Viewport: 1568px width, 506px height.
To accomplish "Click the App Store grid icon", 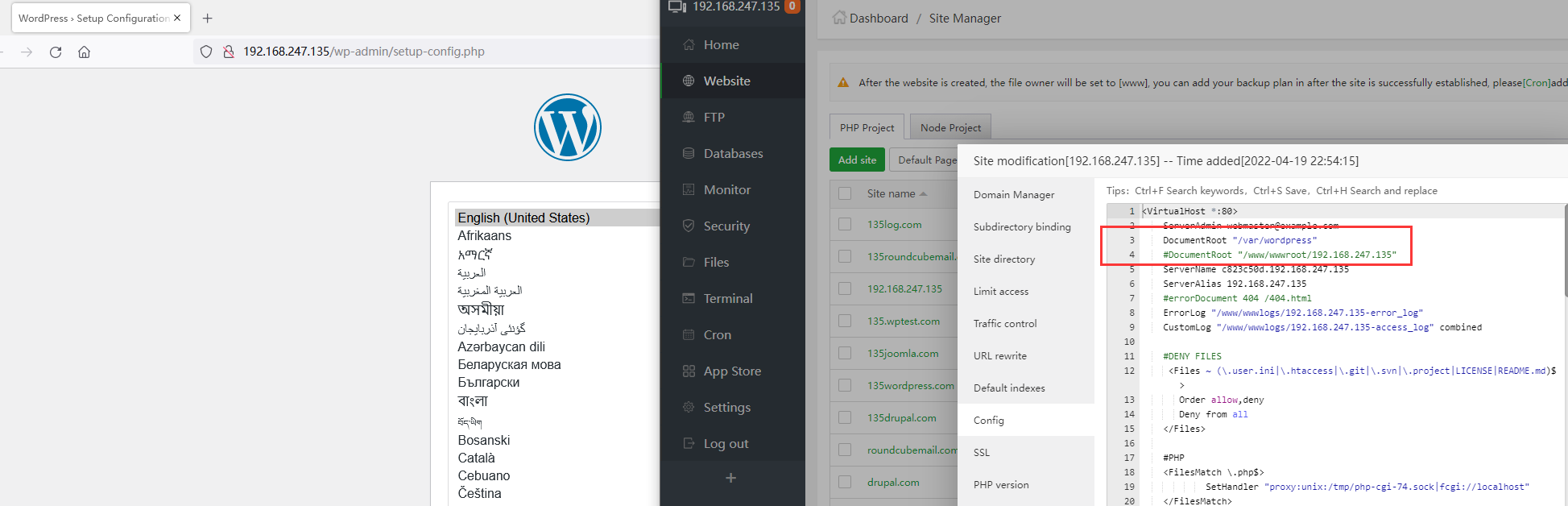I will (689, 371).
